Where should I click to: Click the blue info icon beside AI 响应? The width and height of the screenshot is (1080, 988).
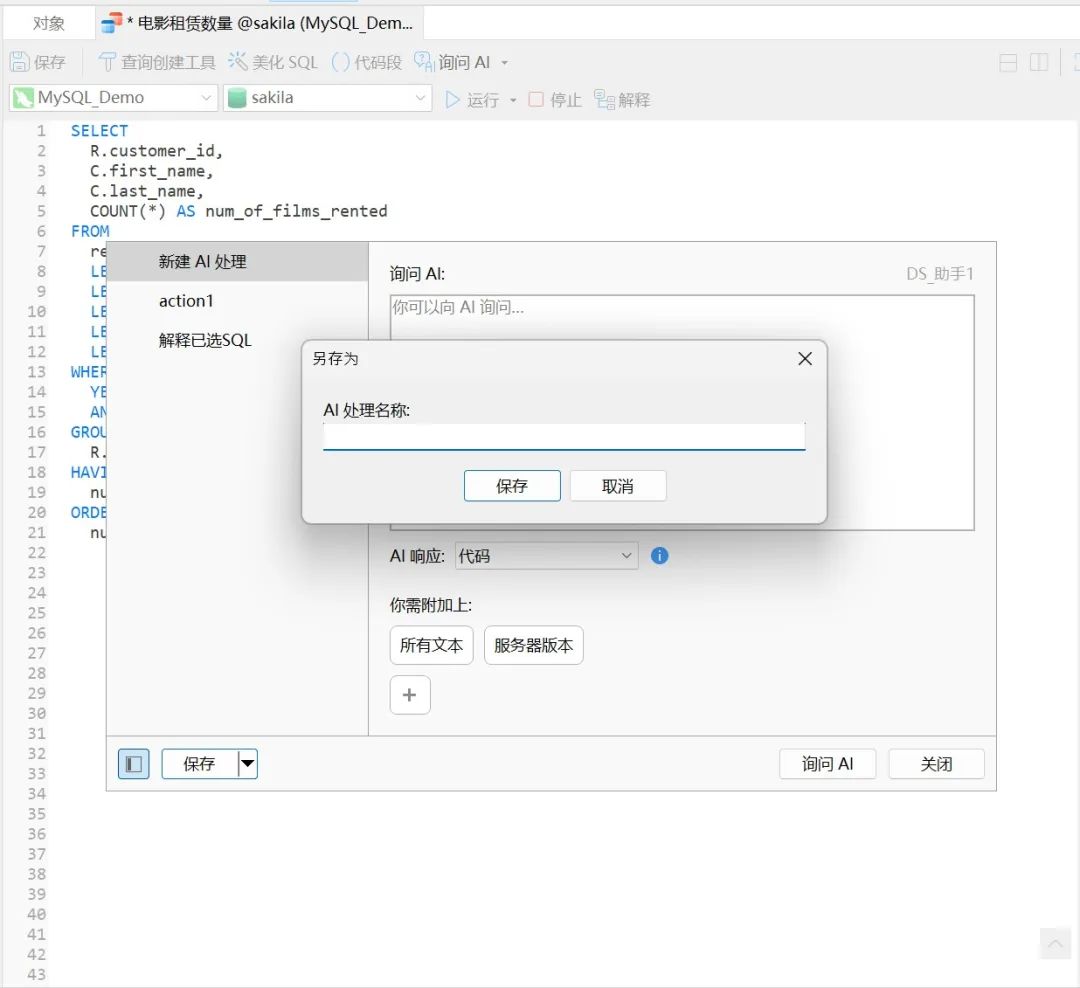pyautogui.click(x=659, y=556)
